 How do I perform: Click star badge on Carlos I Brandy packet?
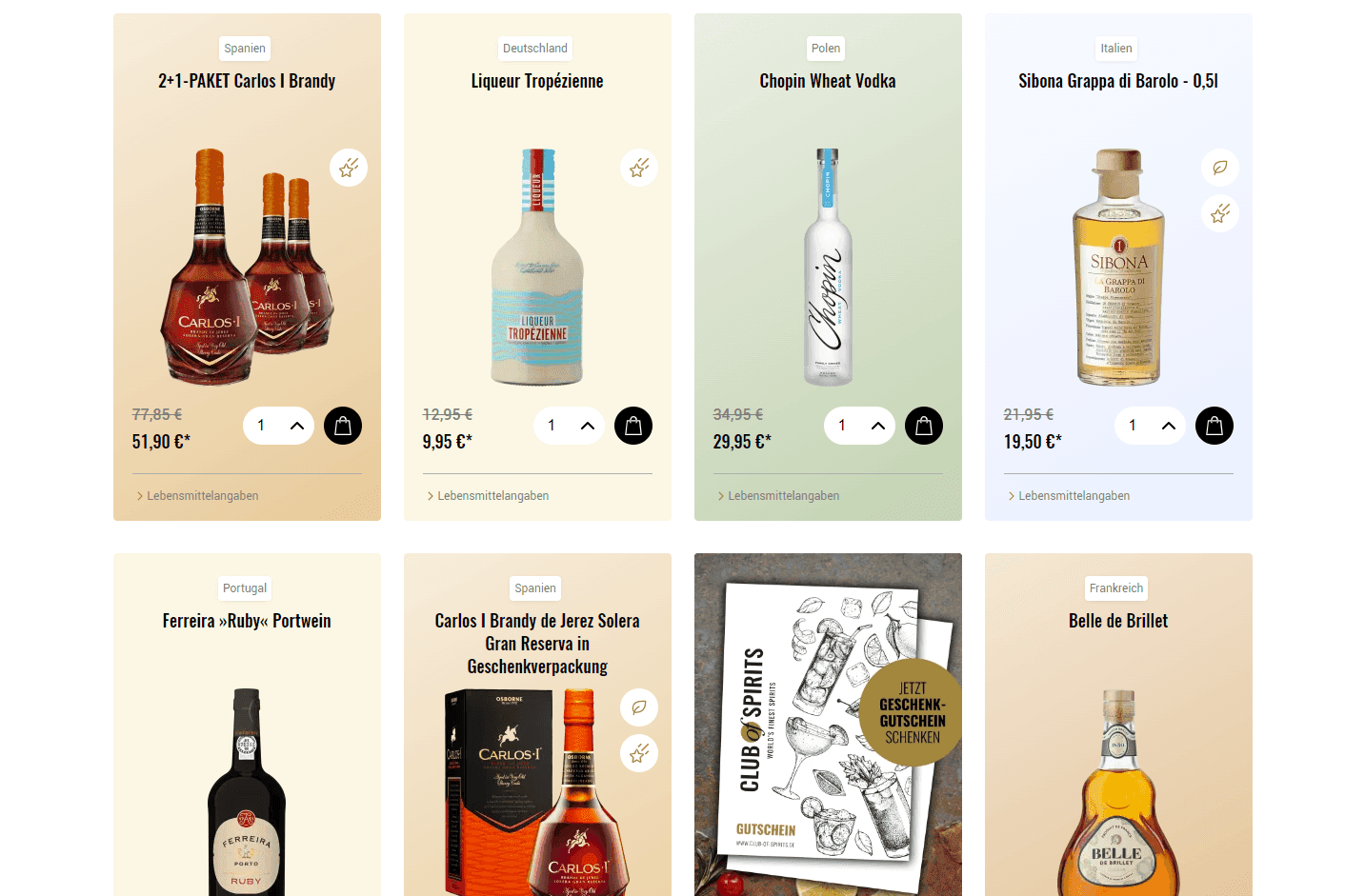pos(349,168)
